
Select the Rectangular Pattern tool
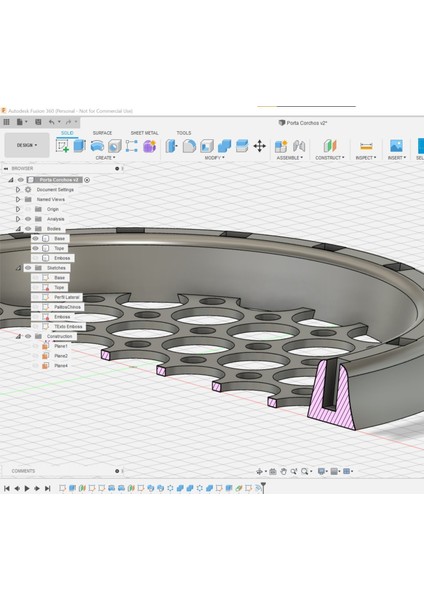click(132, 146)
